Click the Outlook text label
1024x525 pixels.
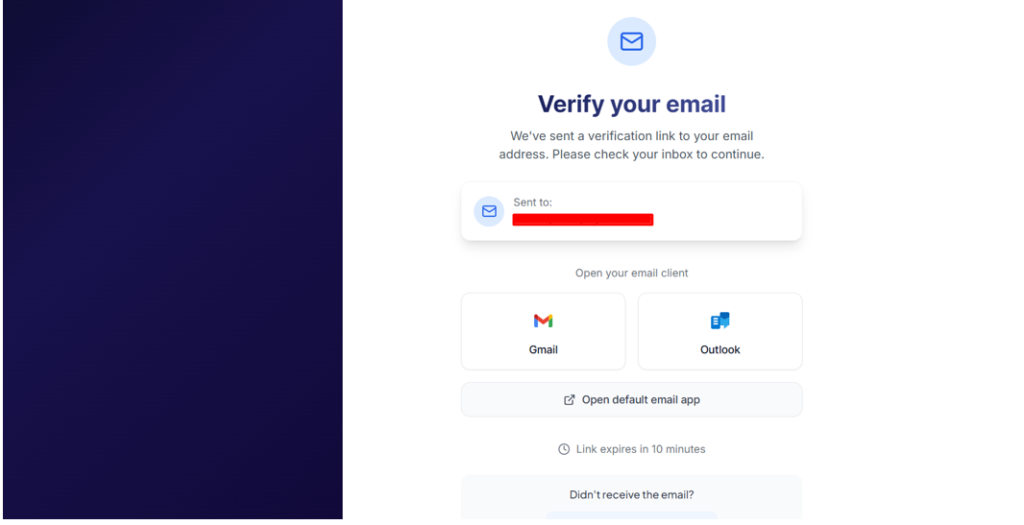point(720,350)
